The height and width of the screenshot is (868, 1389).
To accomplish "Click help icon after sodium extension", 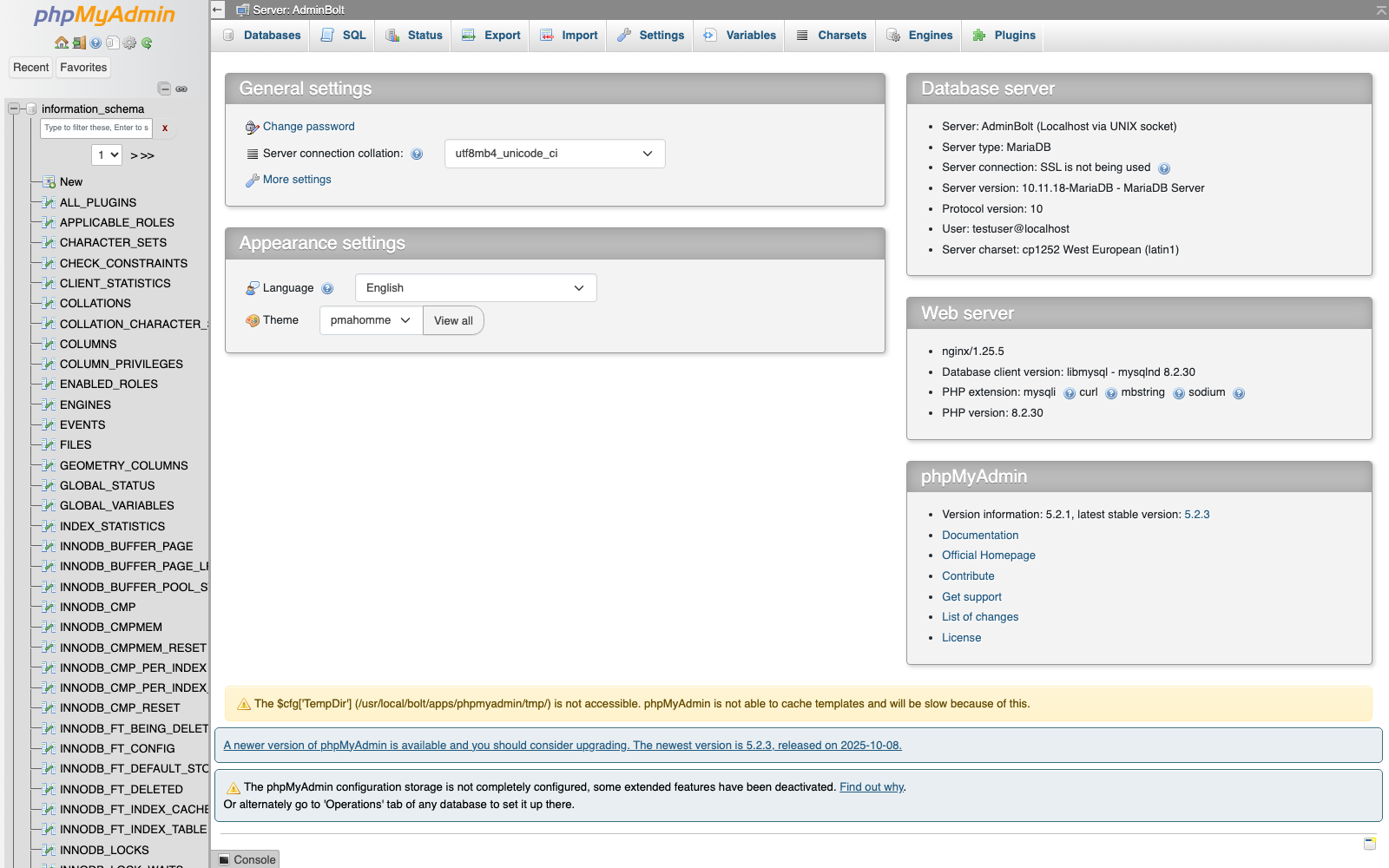I will (1239, 393).
